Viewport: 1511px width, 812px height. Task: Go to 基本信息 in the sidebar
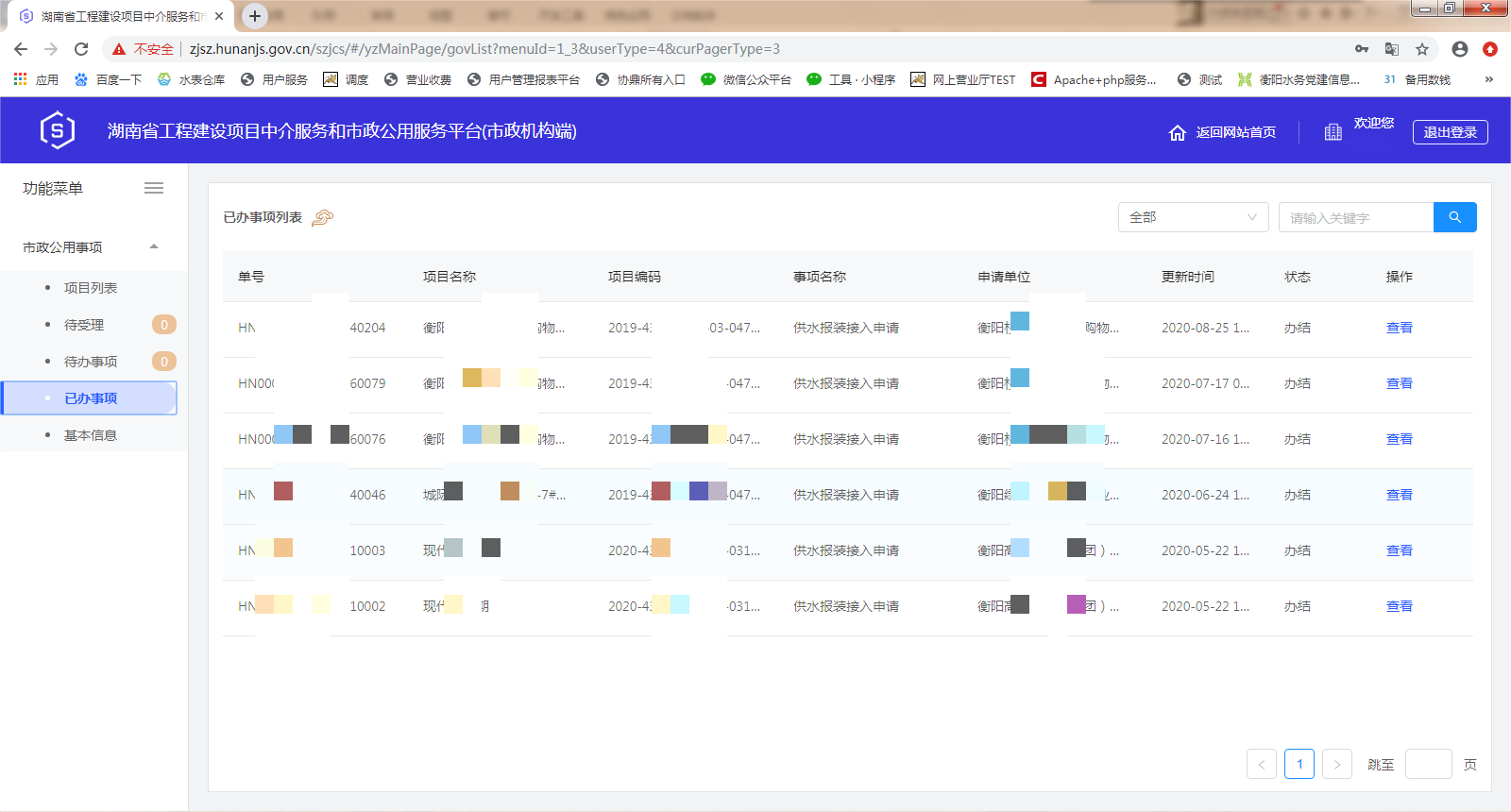(91, 435)
